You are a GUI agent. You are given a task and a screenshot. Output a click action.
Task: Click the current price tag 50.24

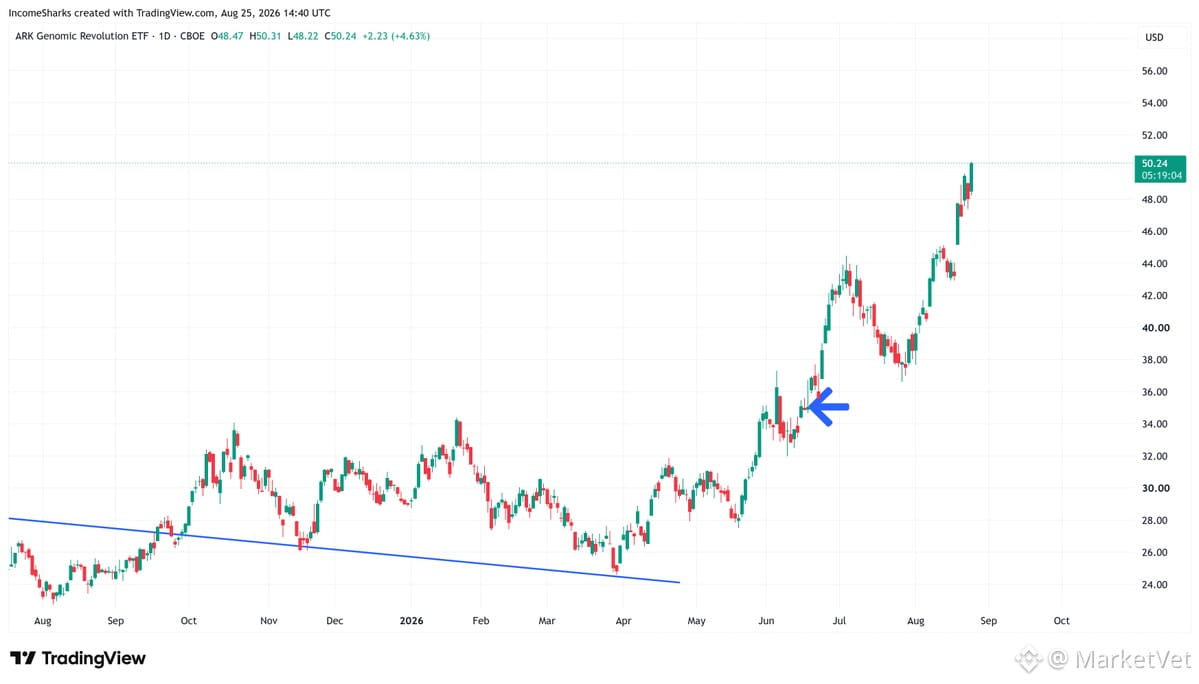[x=1161, y=169]
